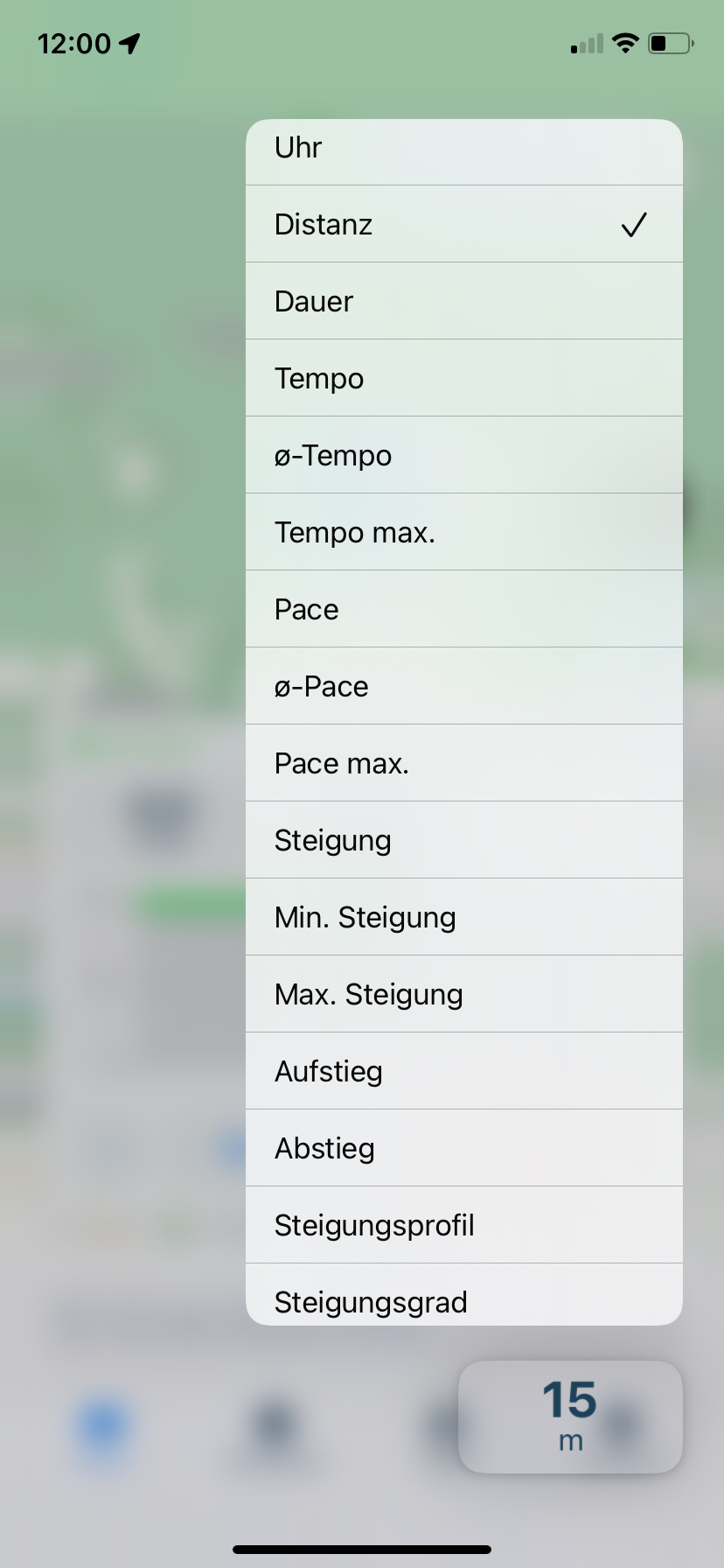The width and height of the screenshot is (724, 1568).
Task: Pick ø-Pace from the list
Action: click(464, 686)
